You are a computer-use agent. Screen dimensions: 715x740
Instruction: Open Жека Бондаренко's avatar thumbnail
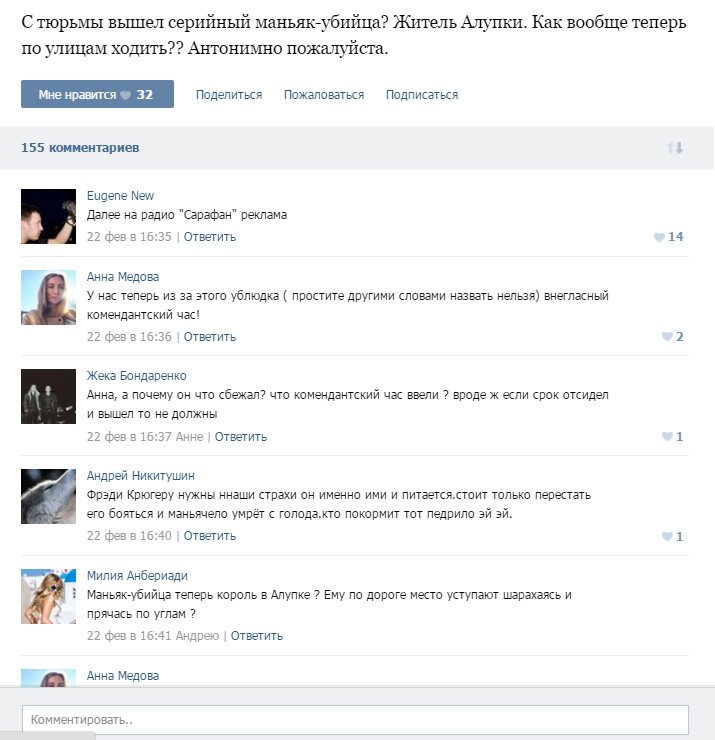click(x=48, y=396)
